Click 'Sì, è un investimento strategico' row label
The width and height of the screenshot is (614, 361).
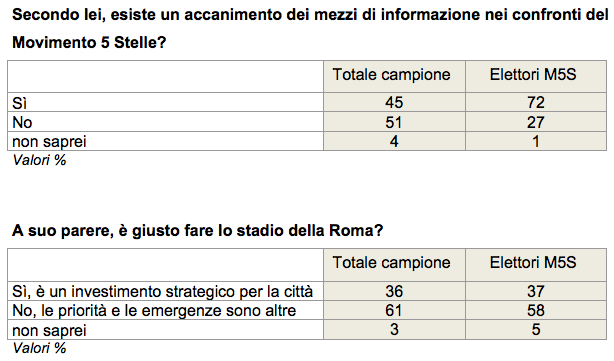163,292
